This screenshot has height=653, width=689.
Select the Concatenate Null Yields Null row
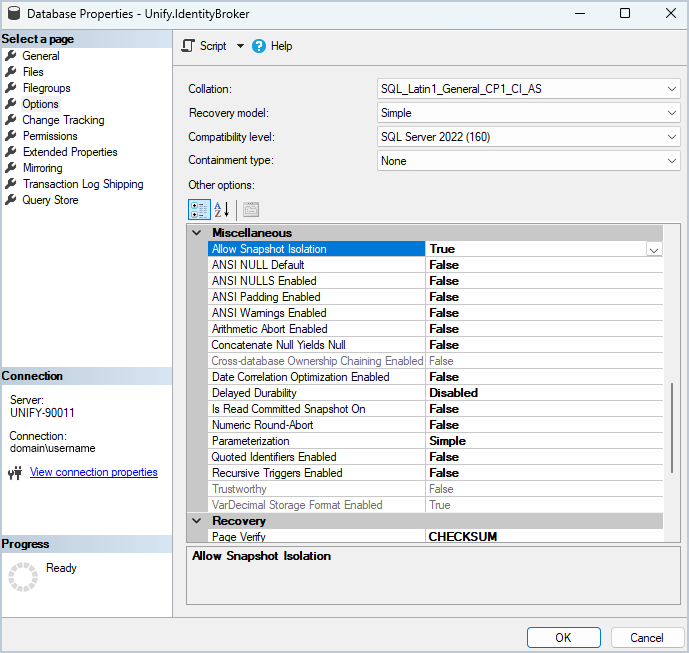pos(435,345)
